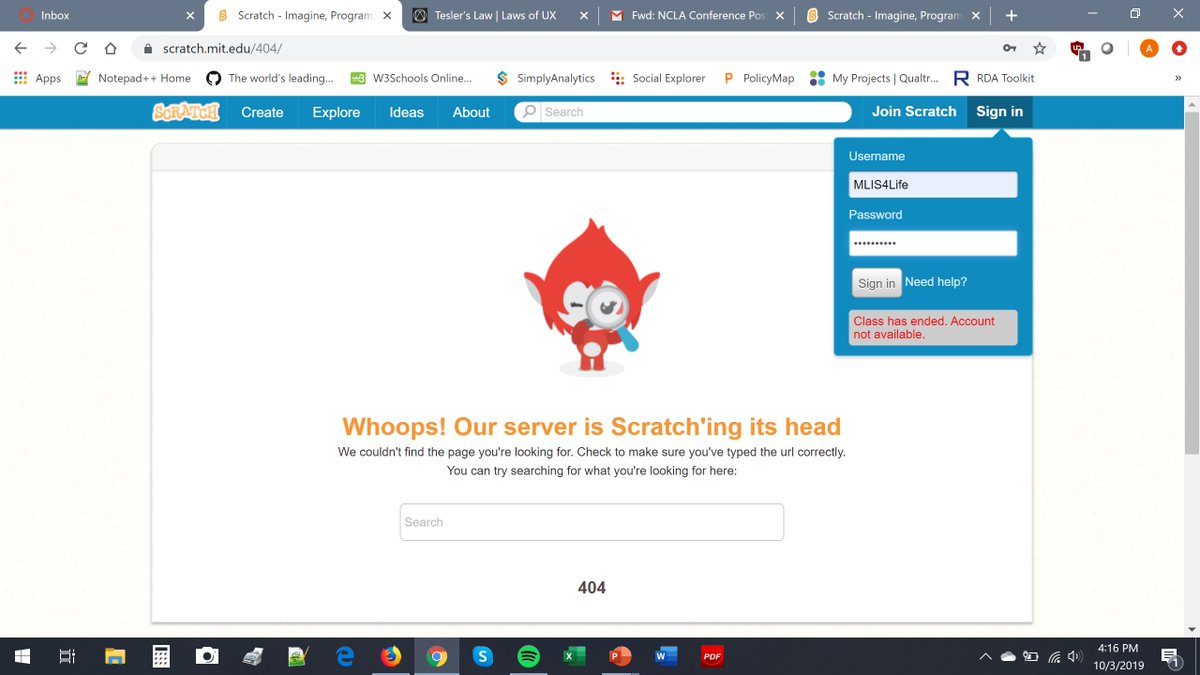The height and width of the screenshot is (675, 1200).
Task: Open Calculator from the taskbar
Action: click(x=160, y=656)
